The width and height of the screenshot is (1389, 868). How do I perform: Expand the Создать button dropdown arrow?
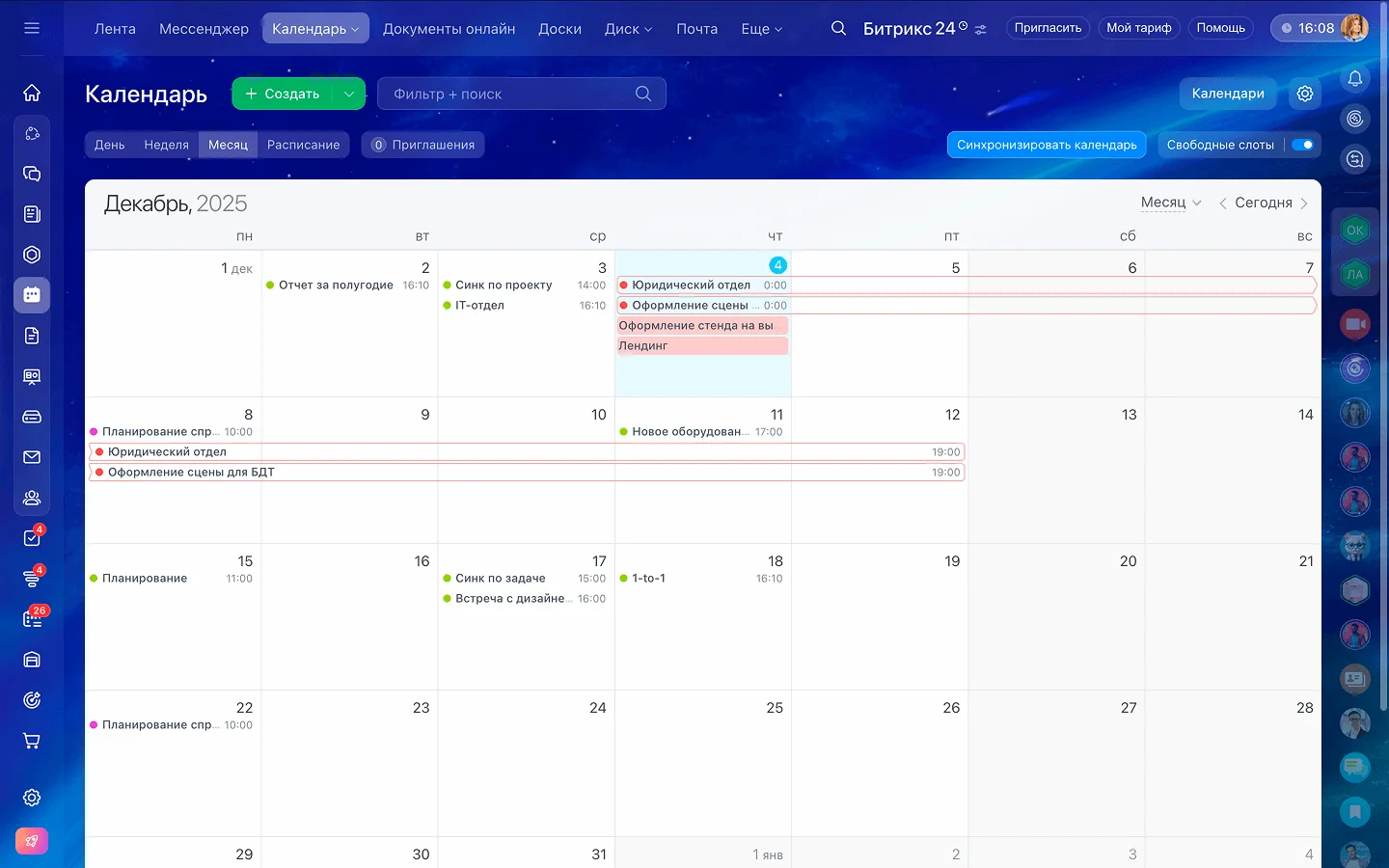click(348, 94)
